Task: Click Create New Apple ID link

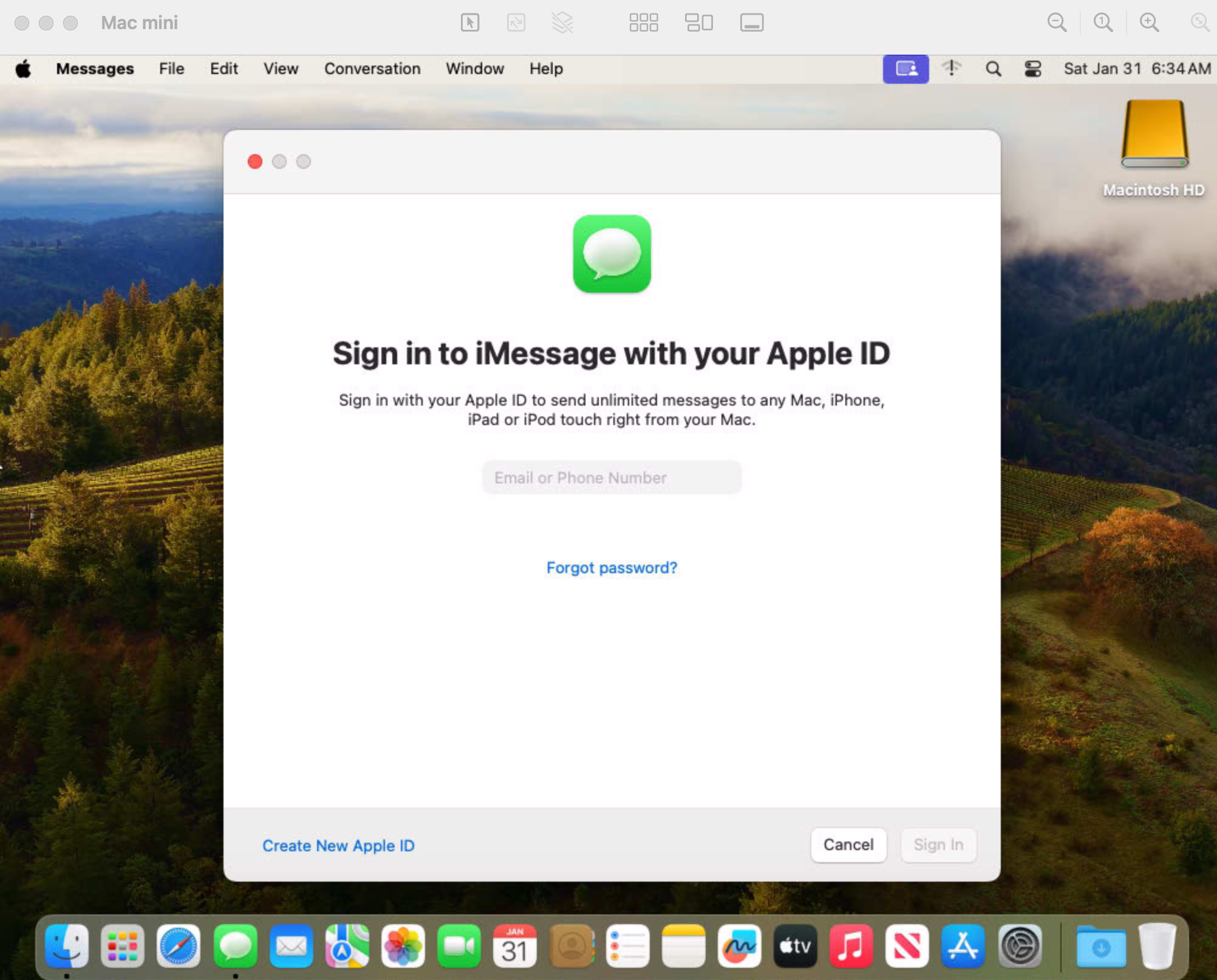Action: [338, 845]
